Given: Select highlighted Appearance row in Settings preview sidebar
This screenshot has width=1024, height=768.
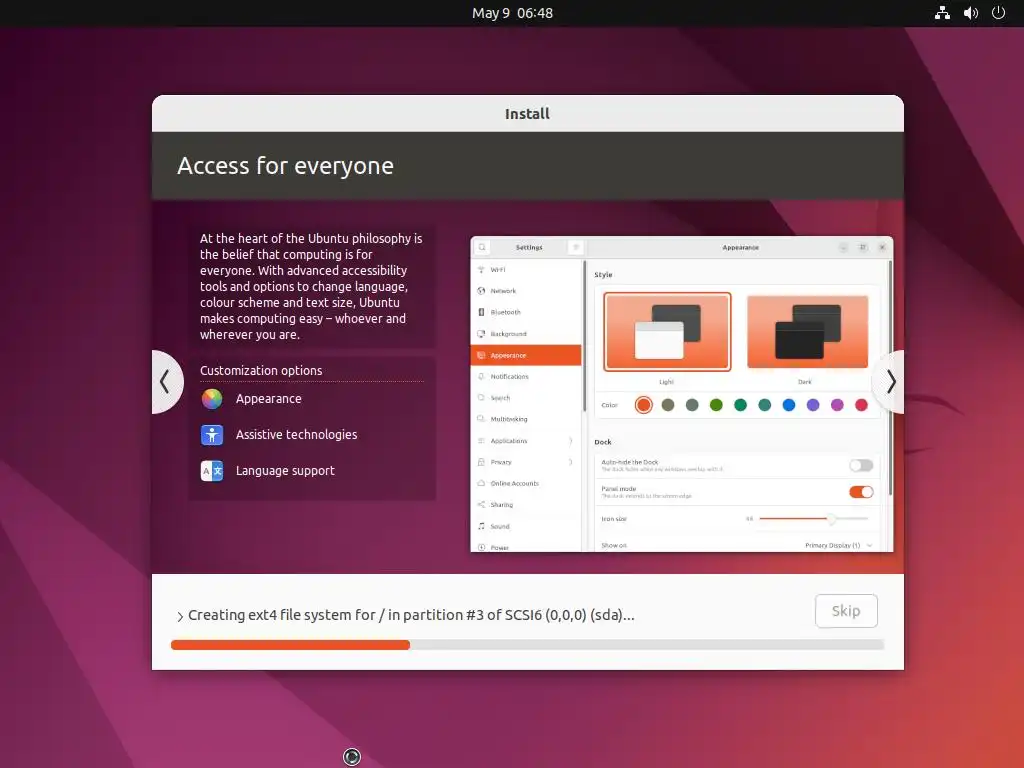Looking at the screenshot, I should 526,355.
